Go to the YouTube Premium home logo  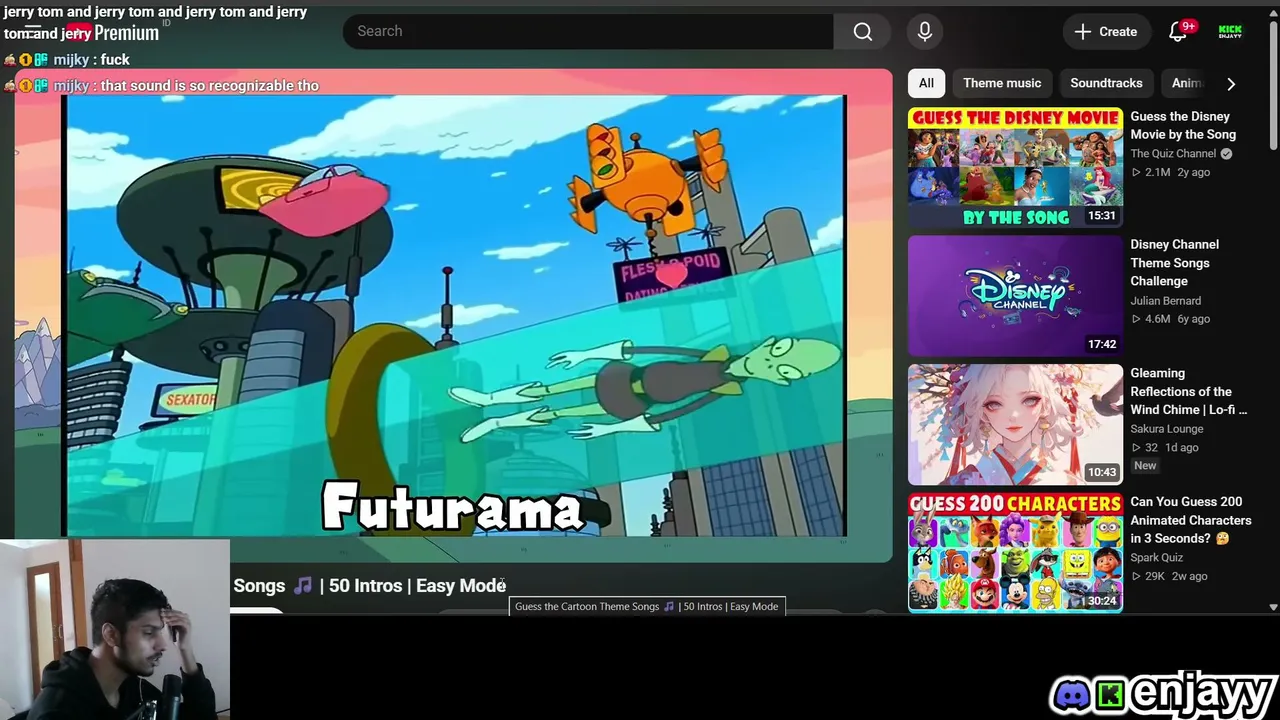(x=116, y=32)
